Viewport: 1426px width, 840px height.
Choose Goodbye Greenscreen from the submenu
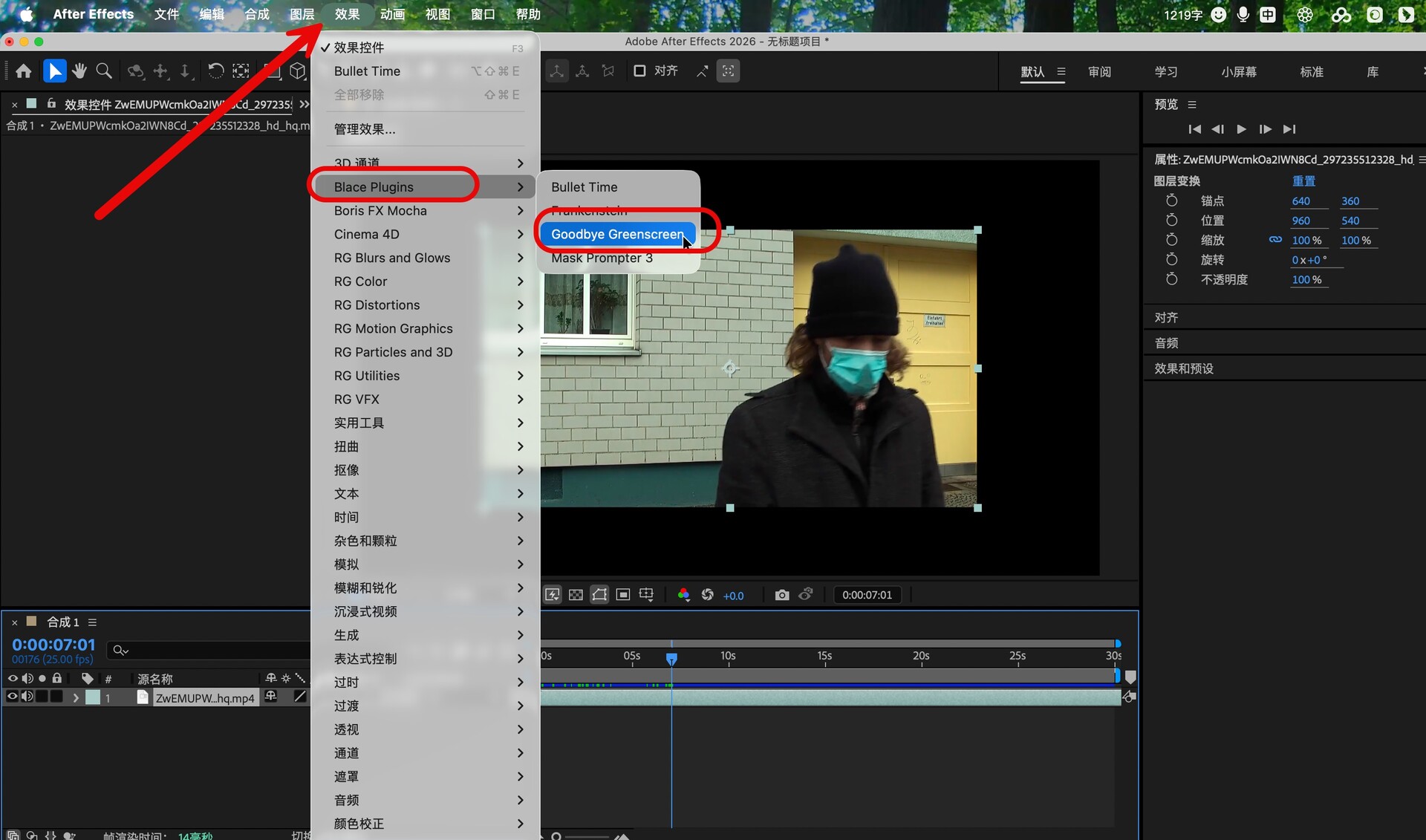tap(616, 234)
